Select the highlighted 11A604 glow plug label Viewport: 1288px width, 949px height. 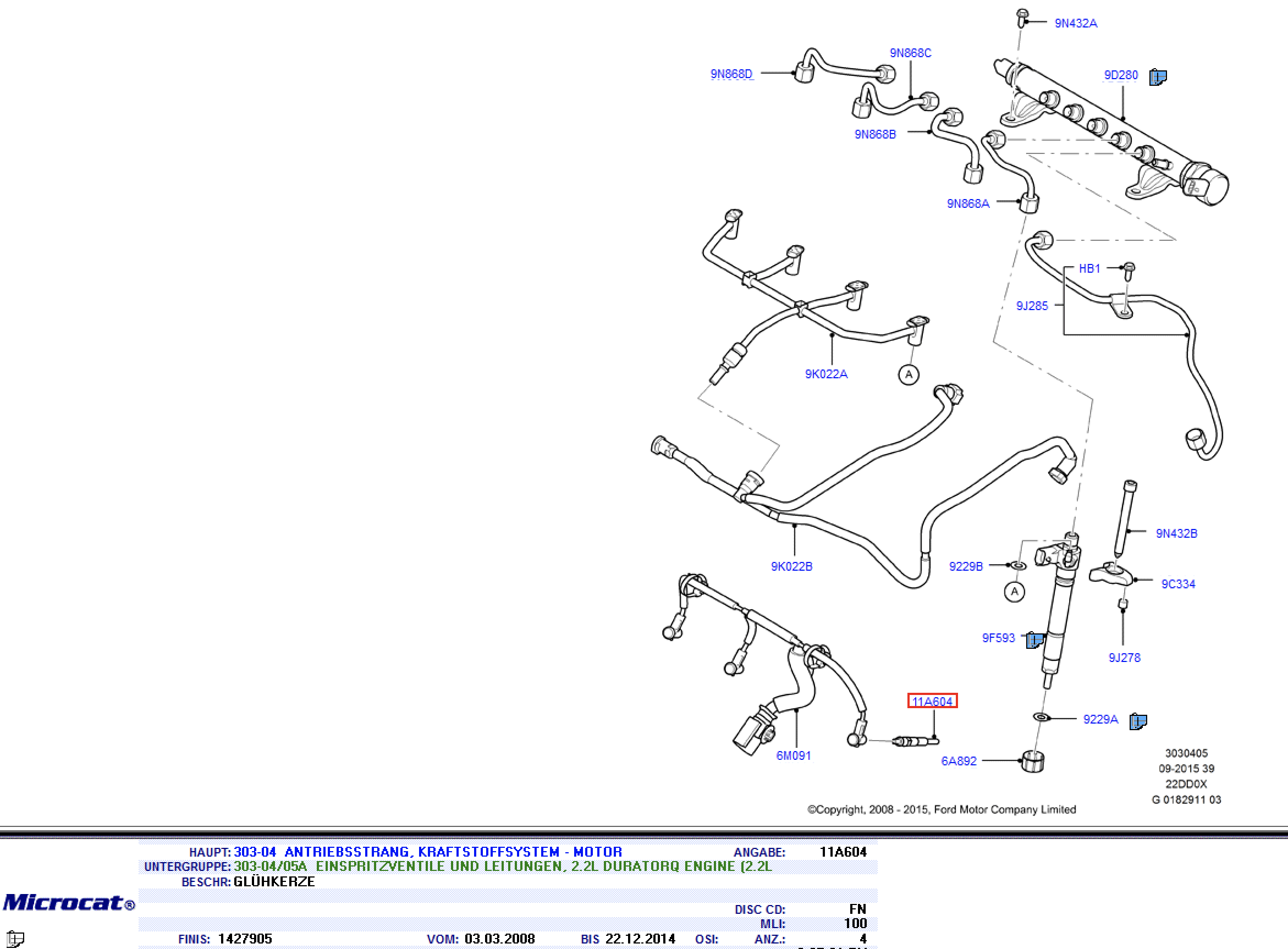932,702
